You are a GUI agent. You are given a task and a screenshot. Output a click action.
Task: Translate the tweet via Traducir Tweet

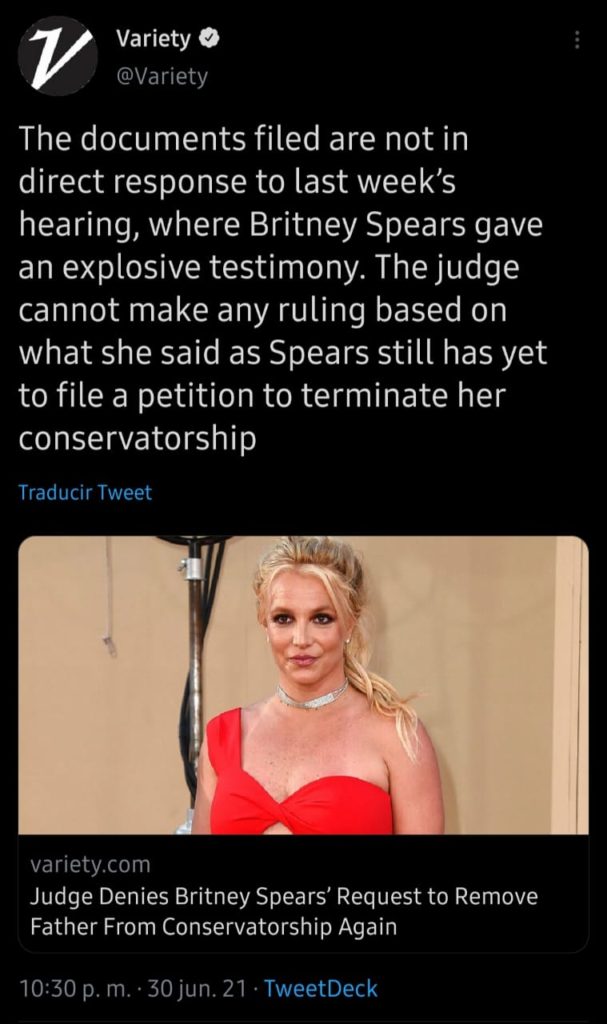(85, 492)
